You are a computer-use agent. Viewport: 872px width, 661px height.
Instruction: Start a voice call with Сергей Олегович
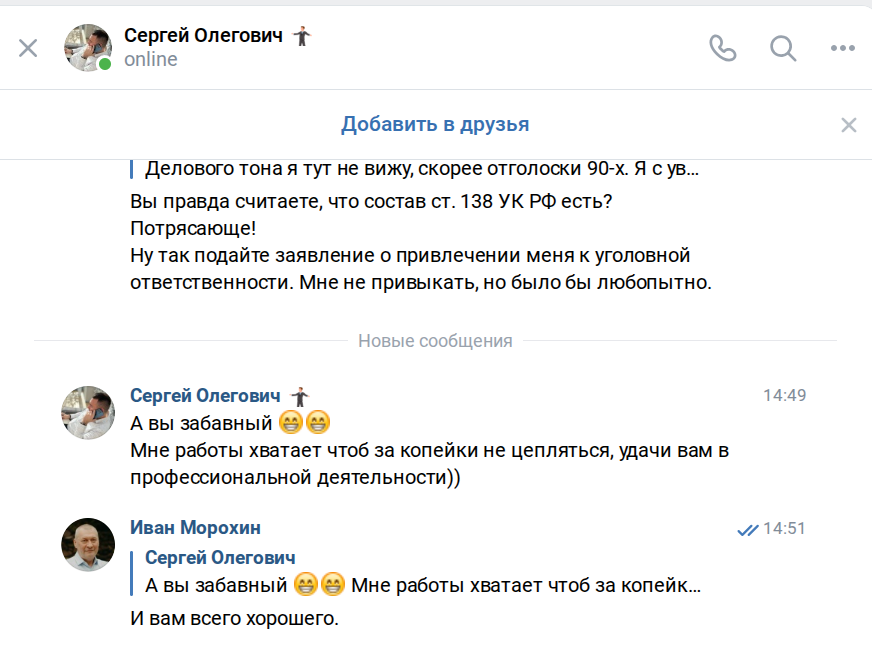(722, 48)
